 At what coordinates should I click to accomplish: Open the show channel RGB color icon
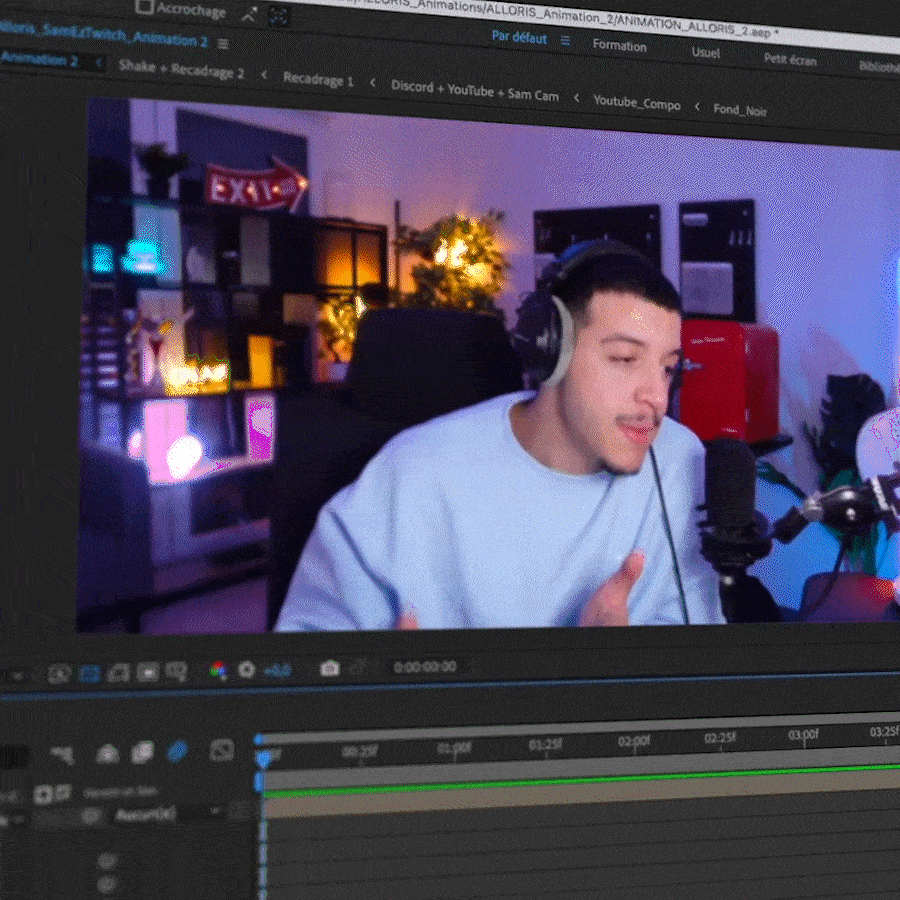pos(218,670)
